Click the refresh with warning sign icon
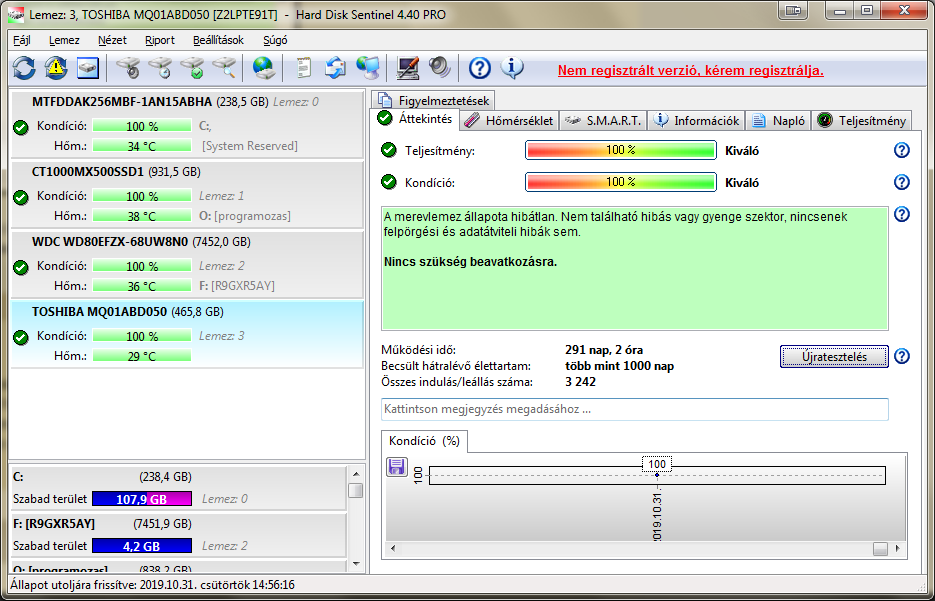The image size is (935, 601). [56, 69]
